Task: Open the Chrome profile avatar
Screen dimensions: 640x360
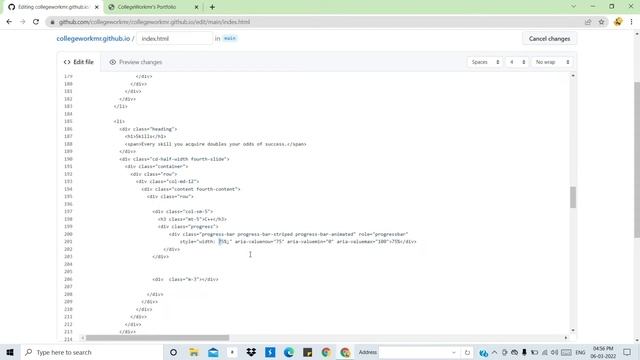Action: [x=618, y=22]
